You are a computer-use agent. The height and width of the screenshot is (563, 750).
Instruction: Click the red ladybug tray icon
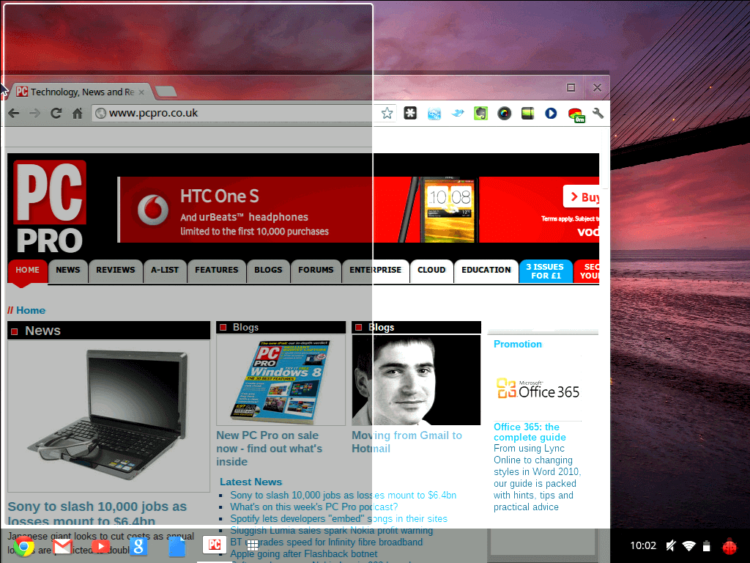click(x=729, y=546)
